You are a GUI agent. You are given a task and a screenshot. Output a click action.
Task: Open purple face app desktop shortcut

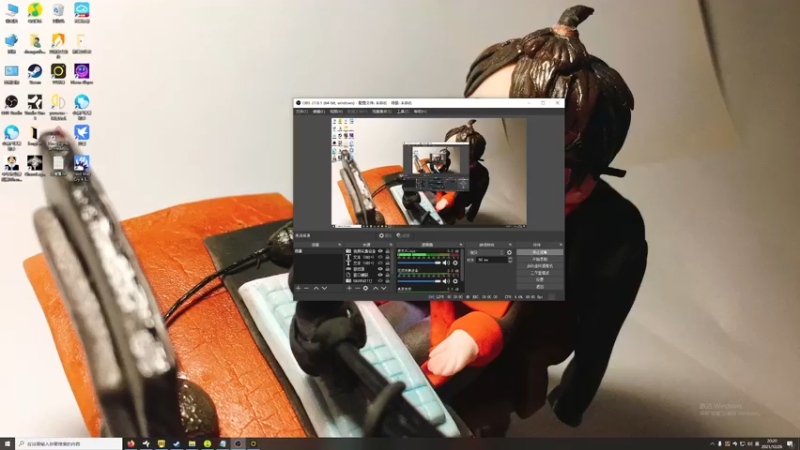pos(82,73)
